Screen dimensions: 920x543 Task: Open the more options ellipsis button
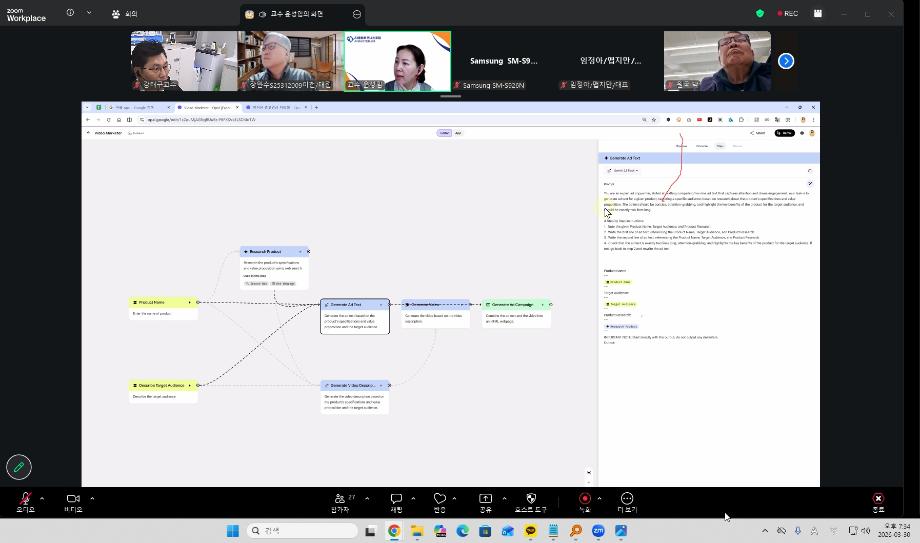[627, 498]
